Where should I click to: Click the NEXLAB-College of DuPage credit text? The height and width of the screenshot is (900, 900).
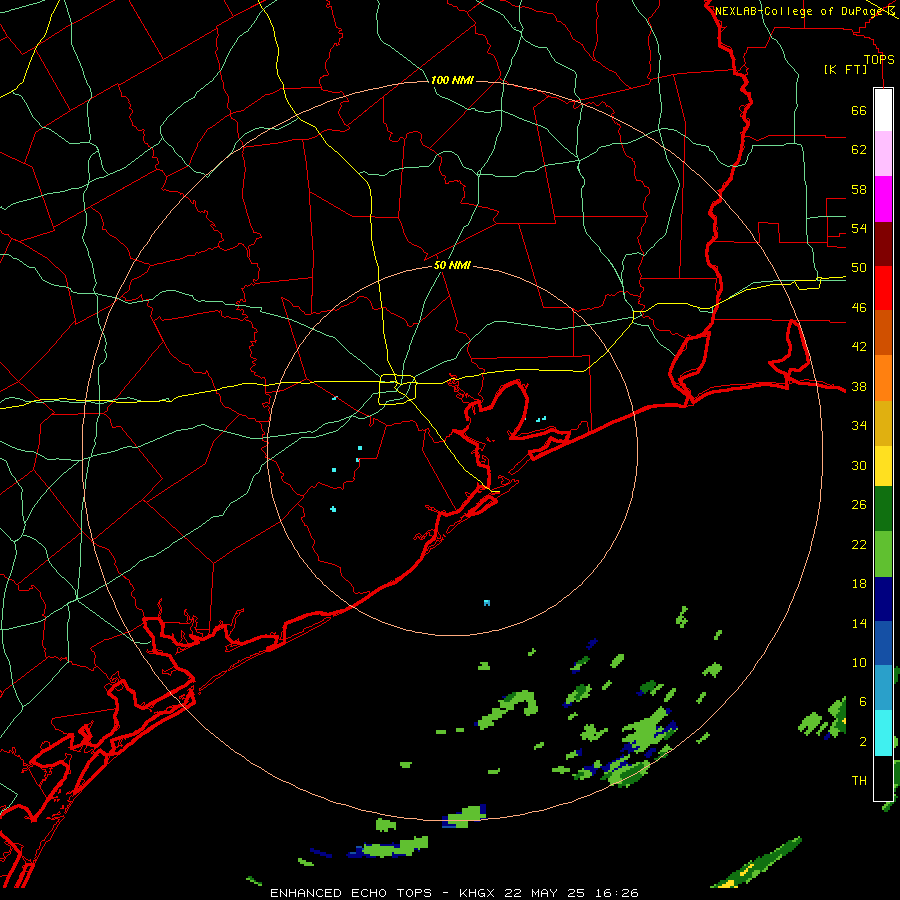[x=801, y=11]
